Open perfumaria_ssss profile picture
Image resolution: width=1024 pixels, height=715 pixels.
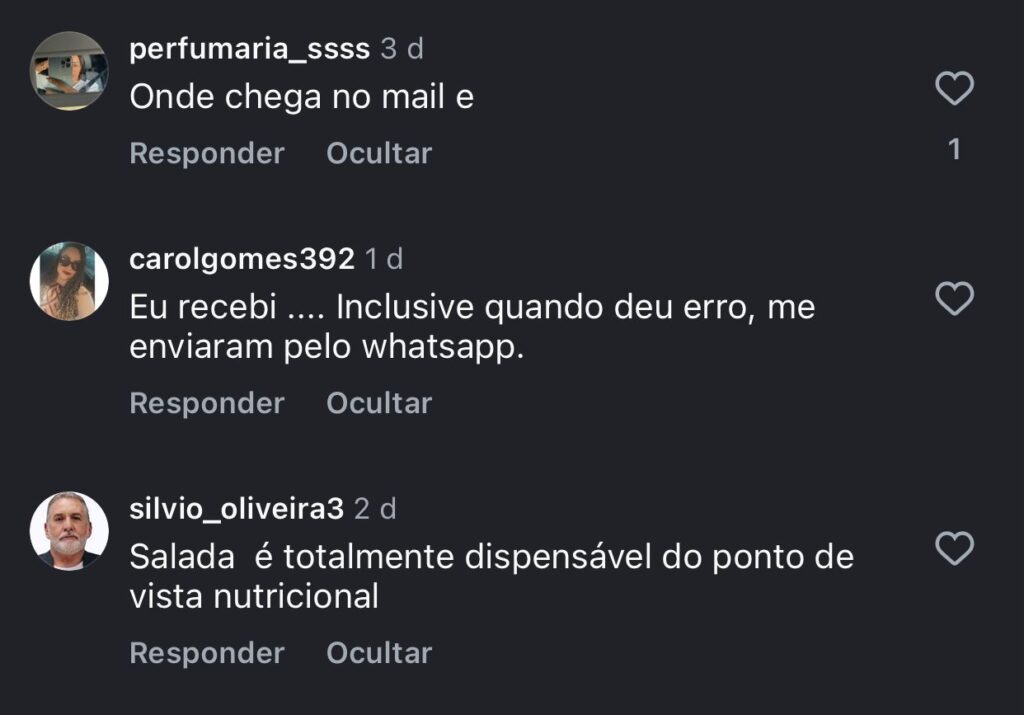(x=69, y=71)
